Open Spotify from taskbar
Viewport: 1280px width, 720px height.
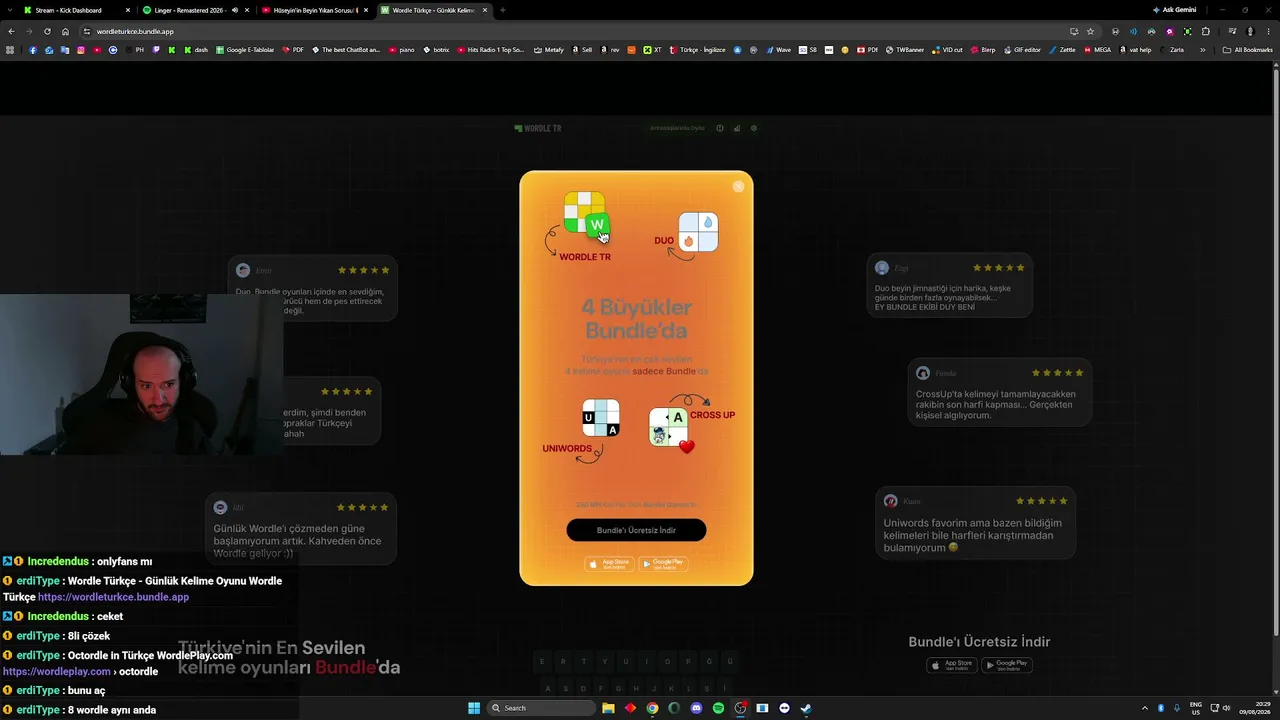tap(718, 708)
